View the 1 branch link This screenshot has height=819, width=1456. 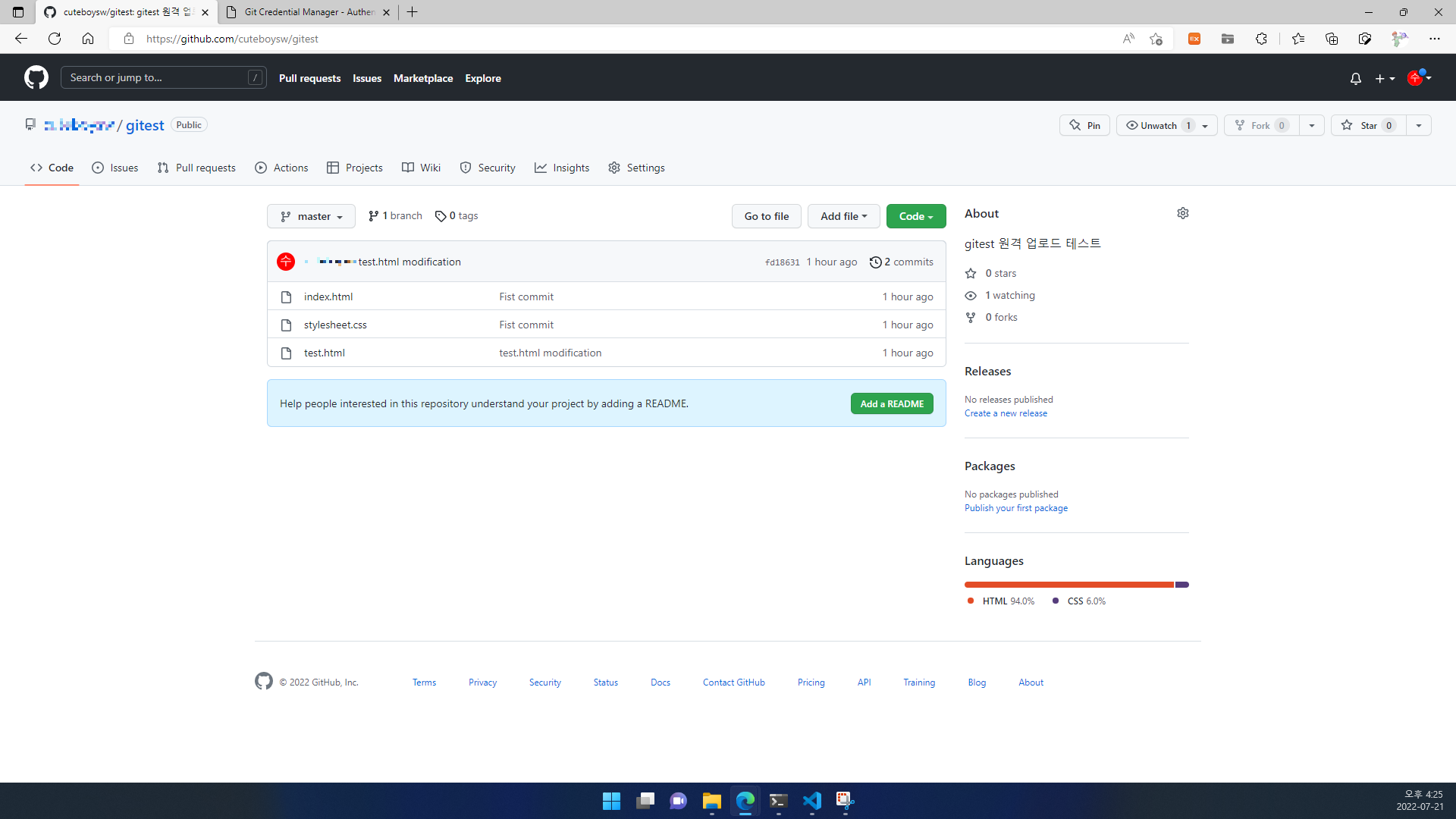point(395,216)
